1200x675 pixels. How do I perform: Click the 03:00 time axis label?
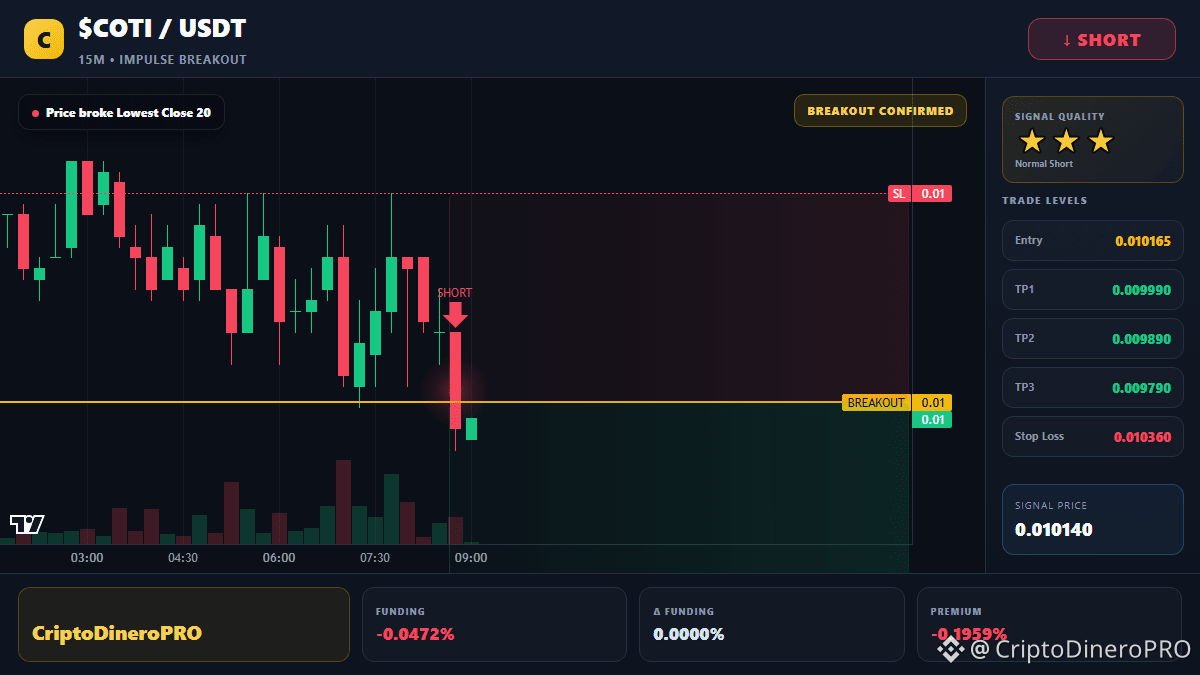point(87,558)
